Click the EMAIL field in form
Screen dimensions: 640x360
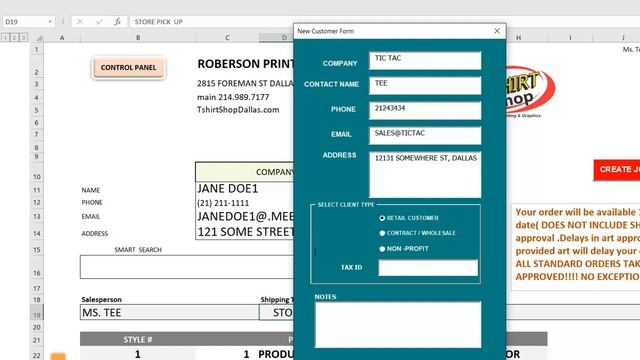tap(425, 136)
